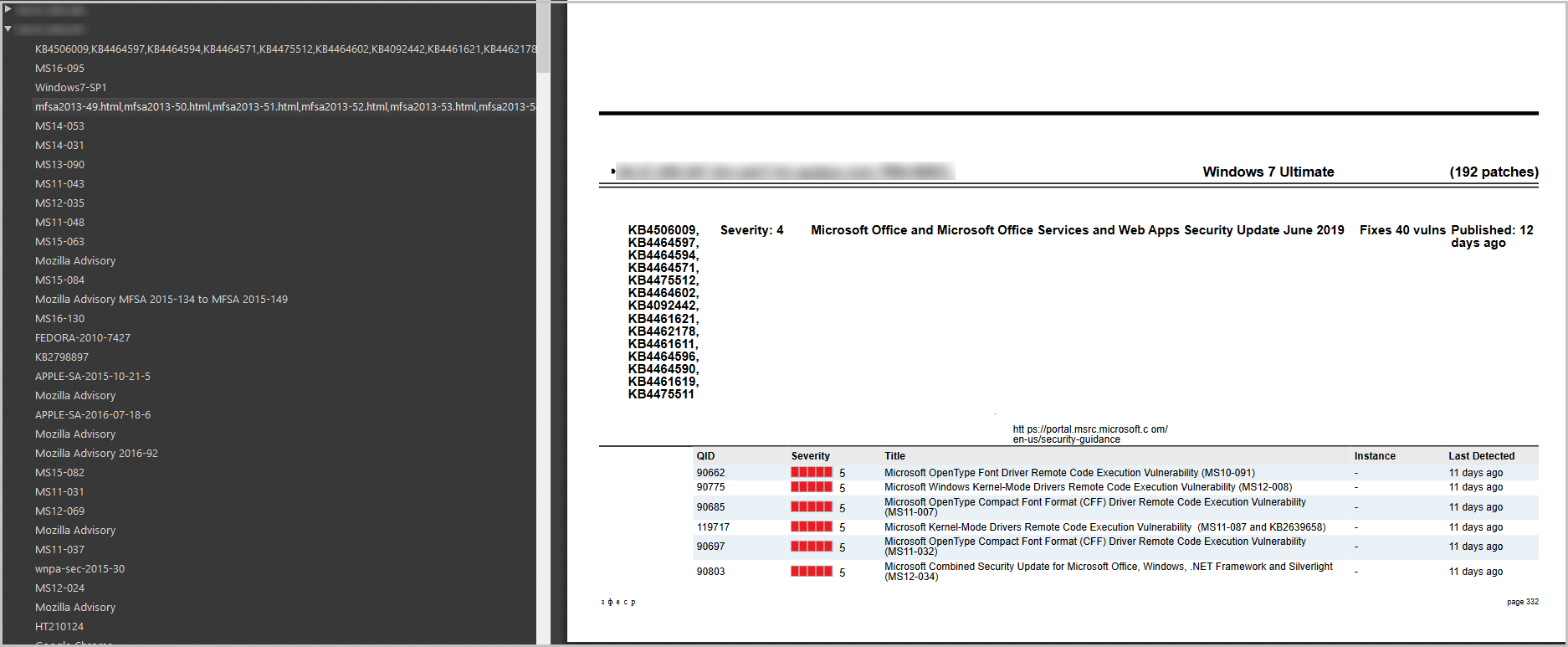Viewport: 1568px width, 647px height.
Task: Click the Published: 12 days ago text
Action: tap(1492, 236)
